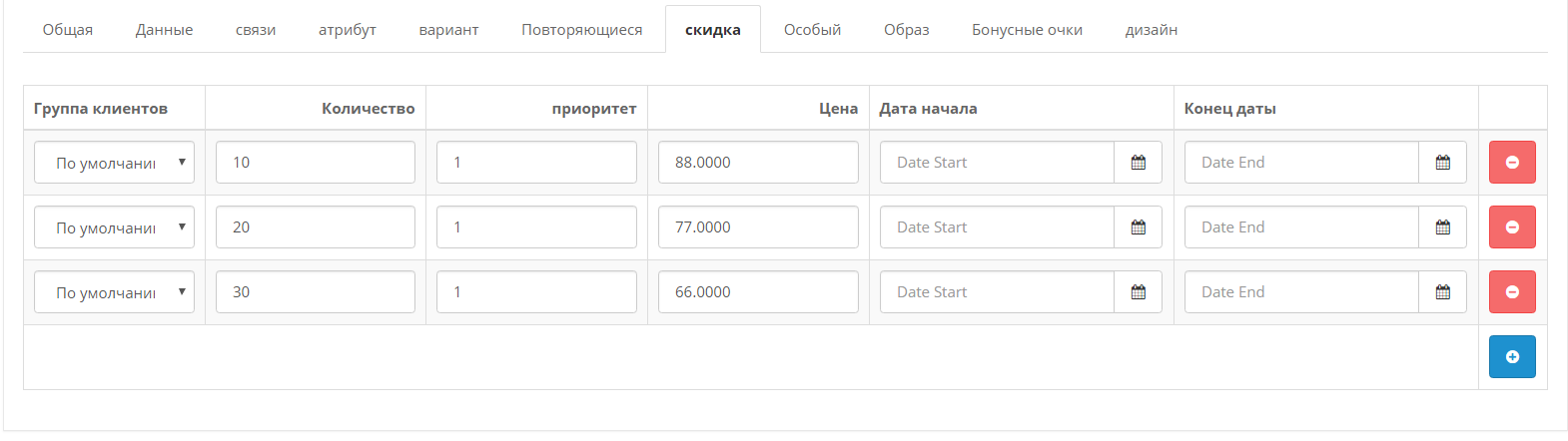Open the Бонусные очки tab
This screenshot has width=1568, height=441.
coord(1027,30)
